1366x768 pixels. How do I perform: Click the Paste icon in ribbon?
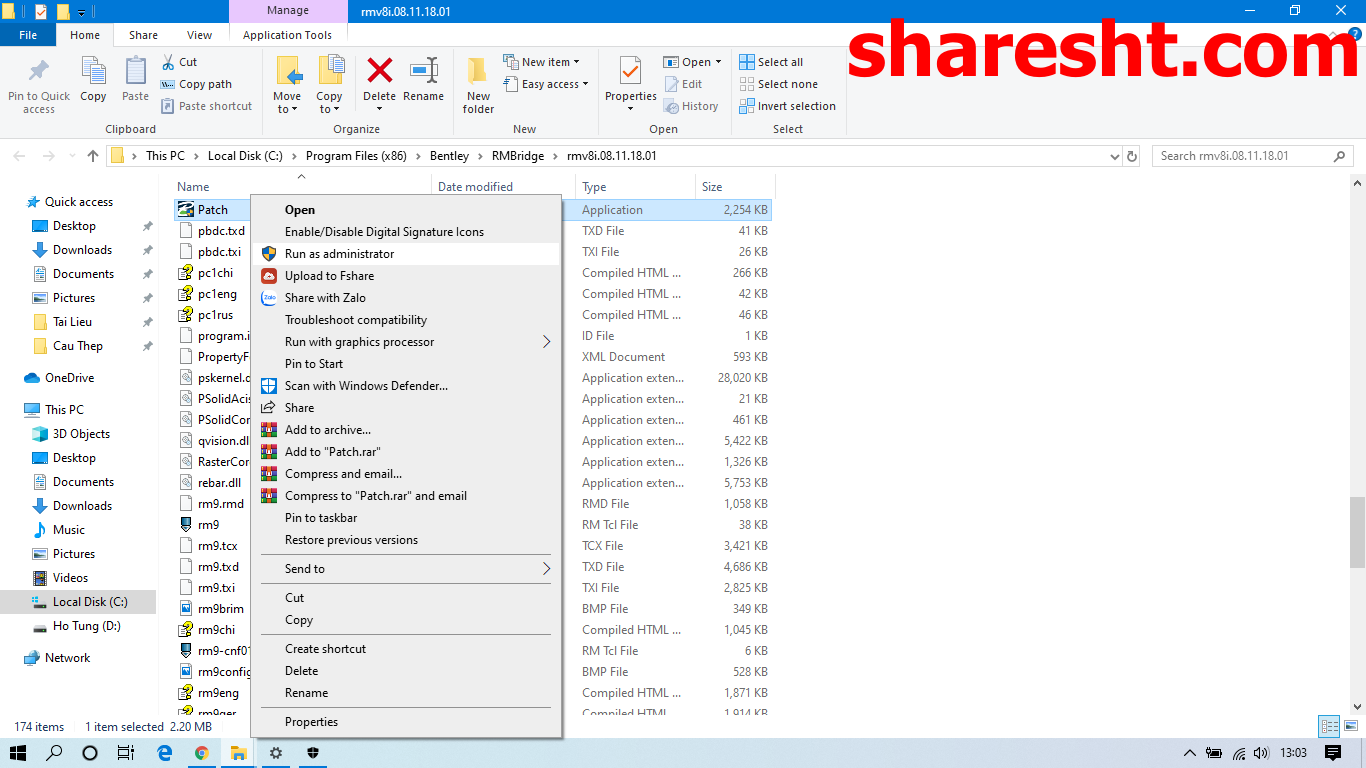click(135, 72)
